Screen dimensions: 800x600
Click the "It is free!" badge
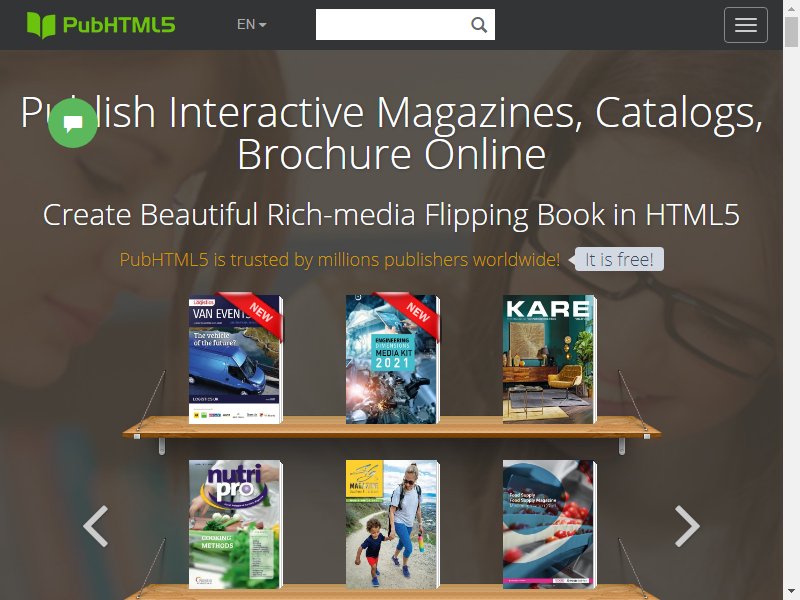tap(616, 259)
